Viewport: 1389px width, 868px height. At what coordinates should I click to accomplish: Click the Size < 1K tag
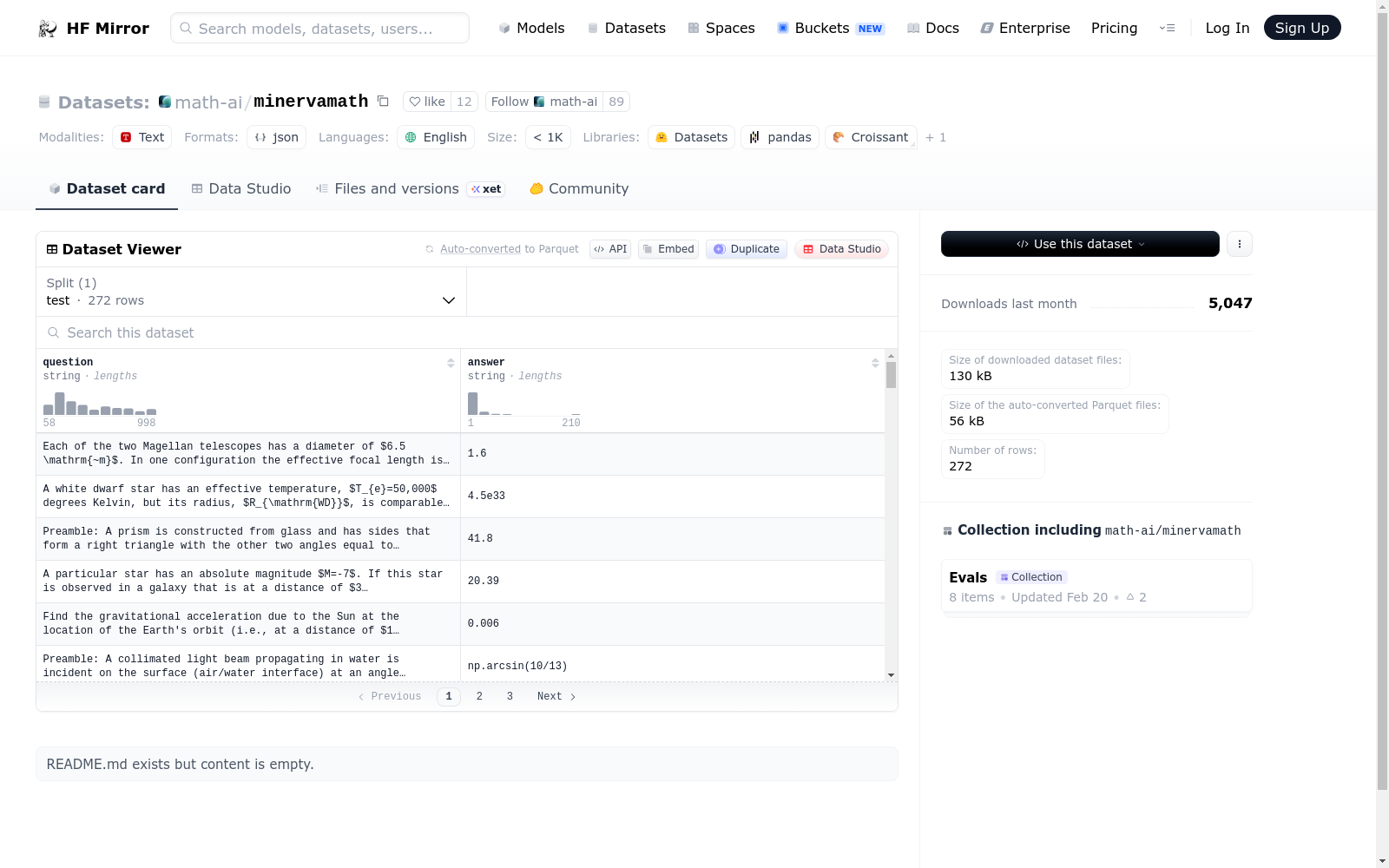tap(548, 137)
